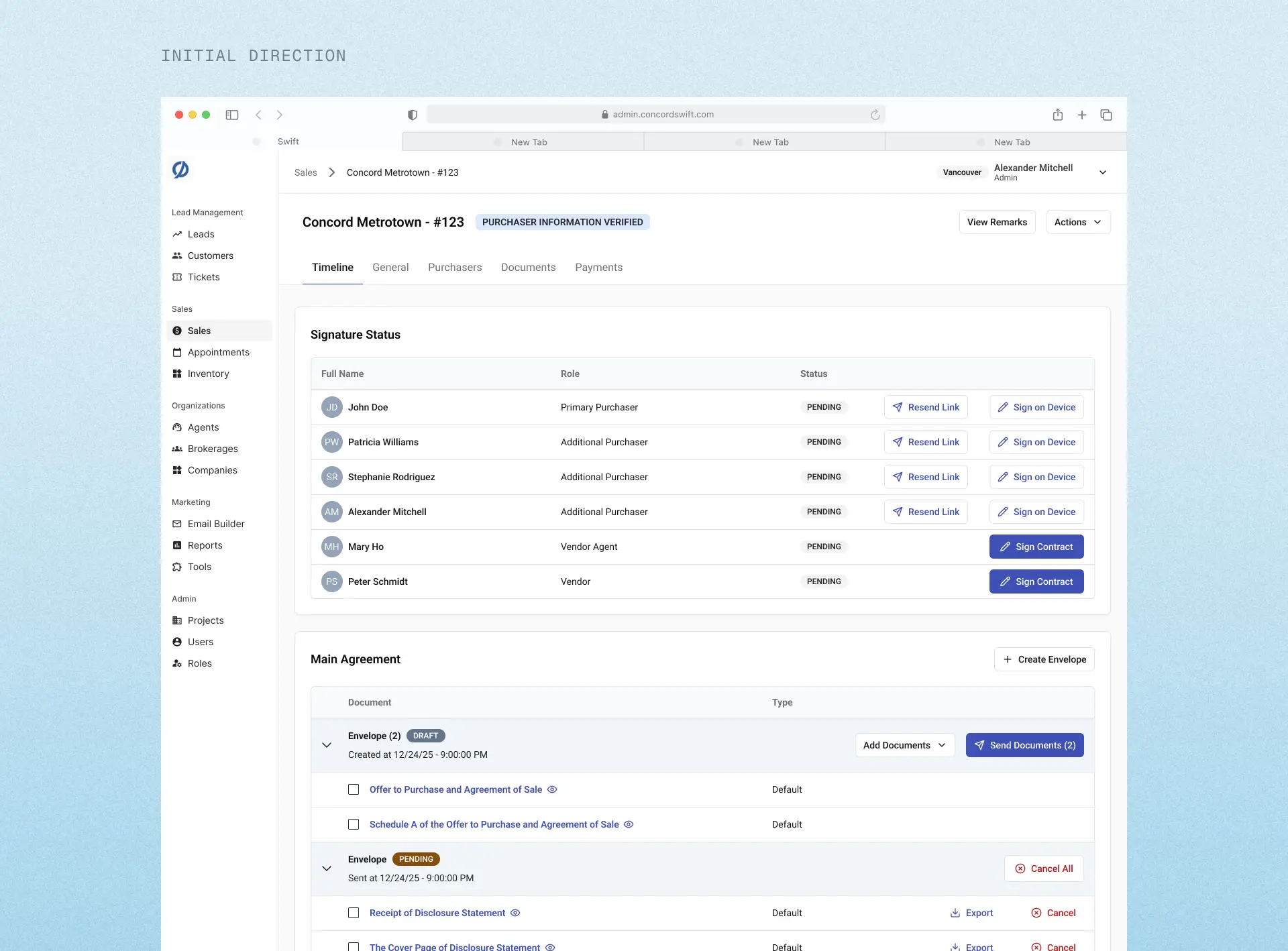Switch to the Purchasers tab
The height and width of the screenshot is (951, 1288).
(x=455, y=267)
